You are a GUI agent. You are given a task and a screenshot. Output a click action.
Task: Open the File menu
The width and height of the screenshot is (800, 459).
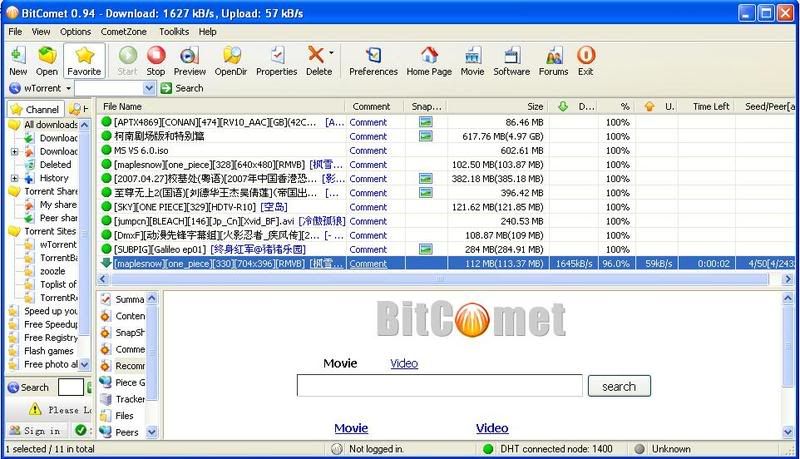click(15, 32)
